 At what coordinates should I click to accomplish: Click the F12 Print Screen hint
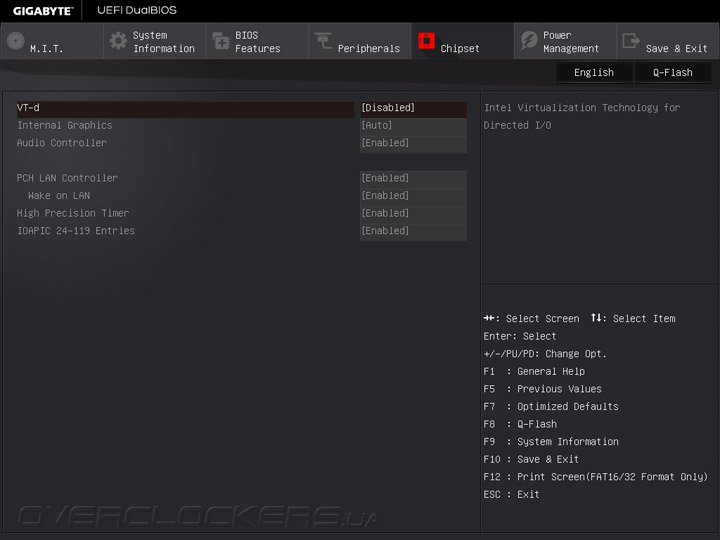[x=596, y=477]
